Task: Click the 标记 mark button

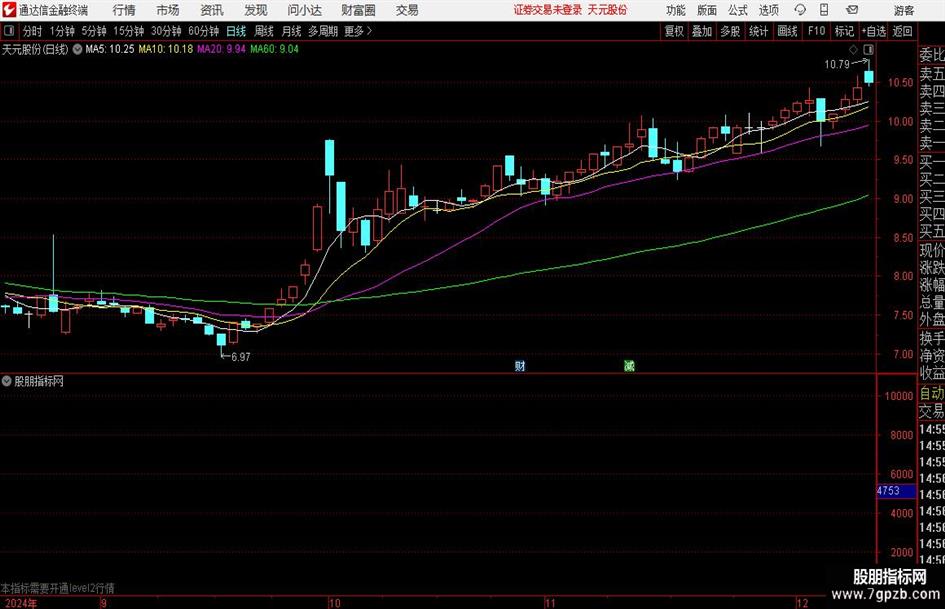Action: point(844,31)
